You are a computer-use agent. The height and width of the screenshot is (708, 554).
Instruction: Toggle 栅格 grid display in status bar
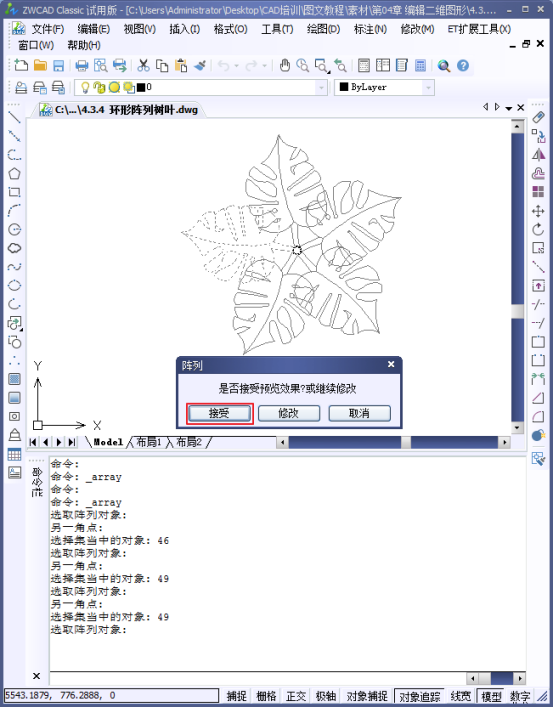coord(266,696)
